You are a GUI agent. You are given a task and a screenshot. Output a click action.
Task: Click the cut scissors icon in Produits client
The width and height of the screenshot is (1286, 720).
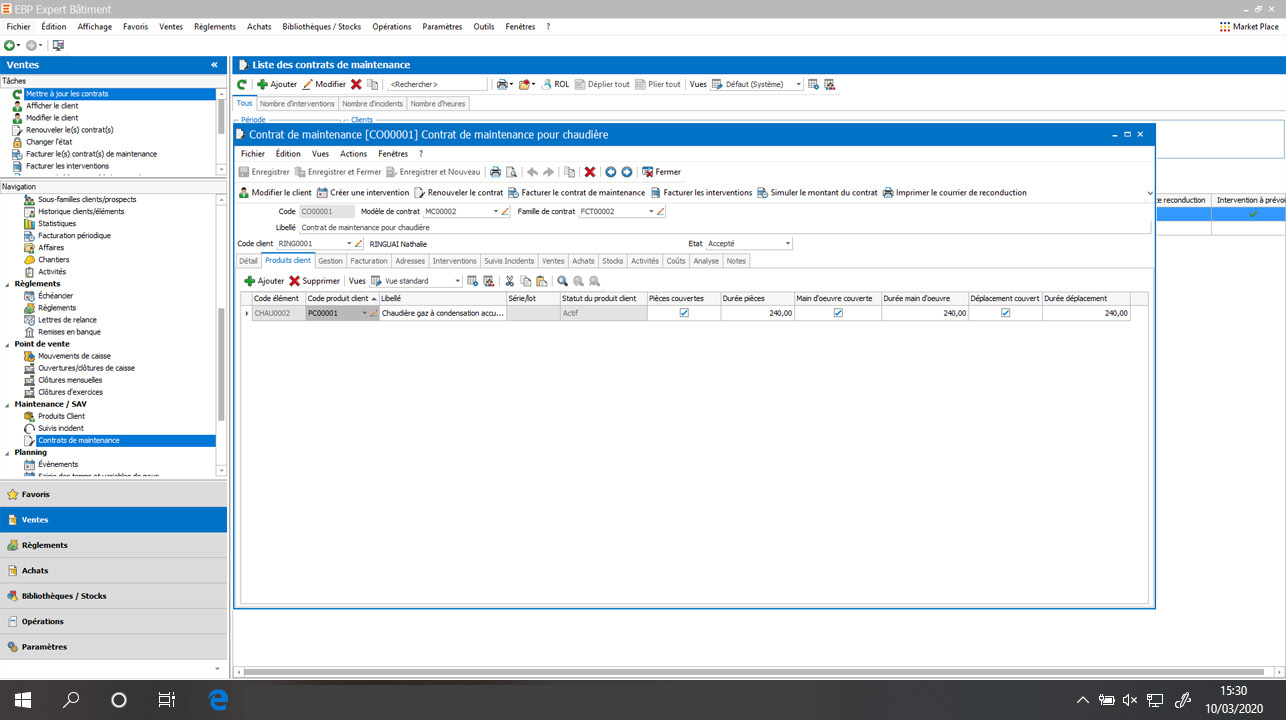pos(510,281)
